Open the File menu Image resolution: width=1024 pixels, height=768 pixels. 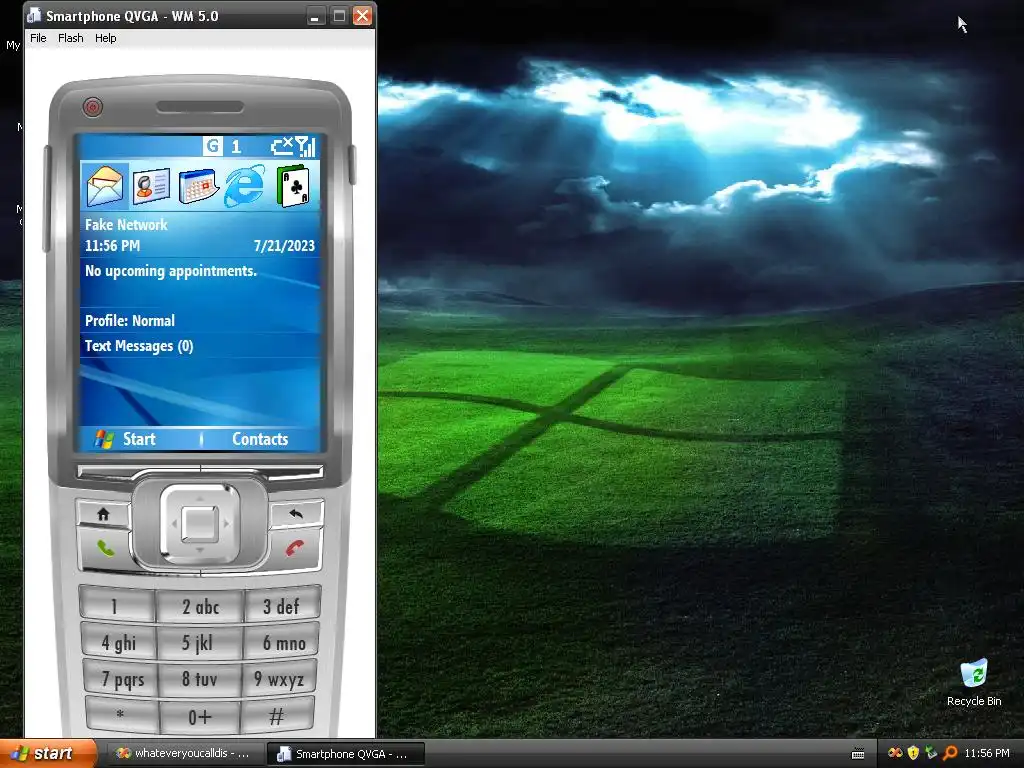[39, 38]
